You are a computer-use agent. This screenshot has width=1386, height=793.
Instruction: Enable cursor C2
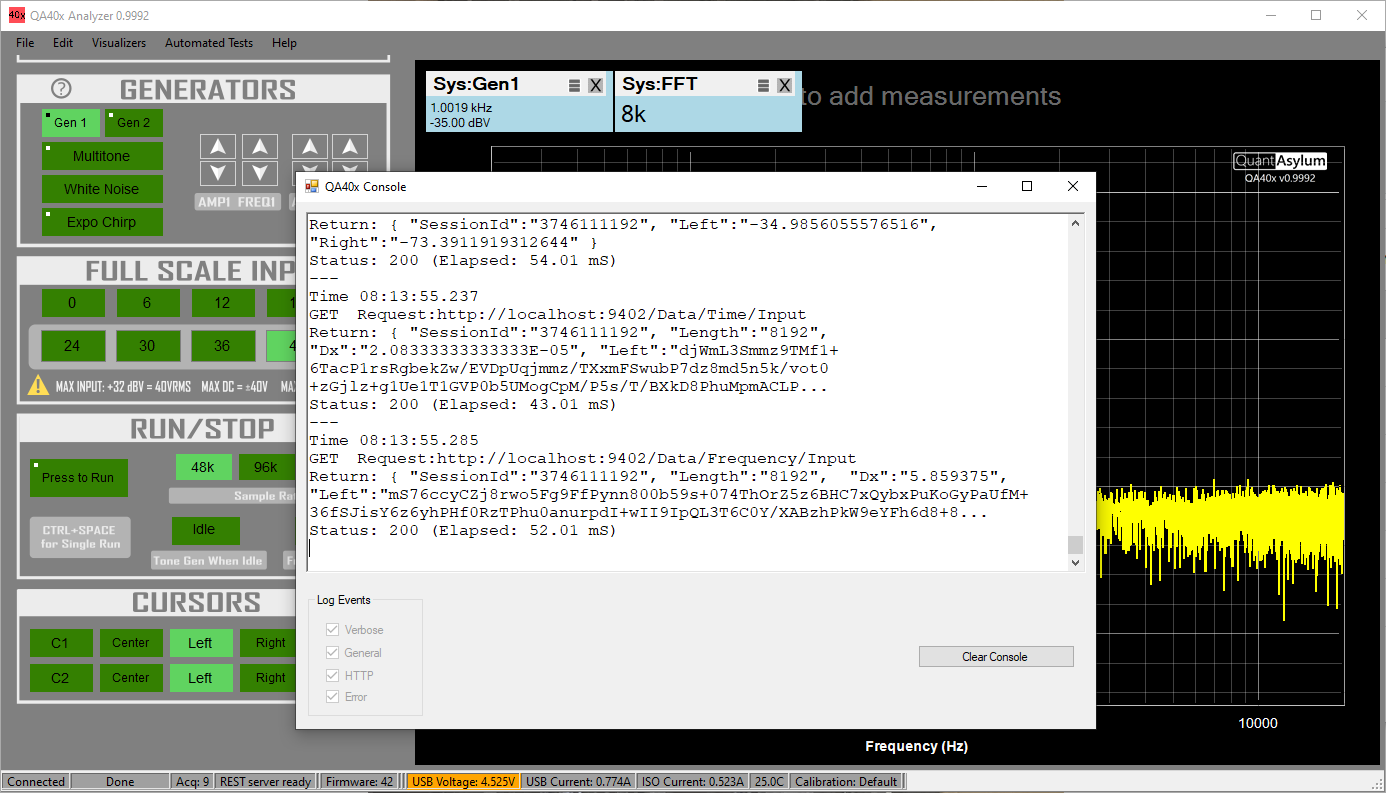click(60, 678)
